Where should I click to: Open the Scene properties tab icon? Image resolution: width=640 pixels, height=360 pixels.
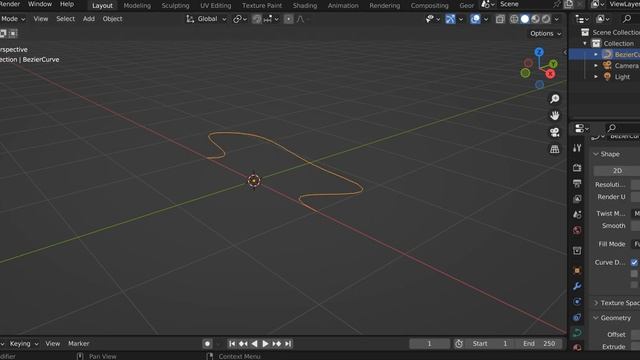point(577,214)
